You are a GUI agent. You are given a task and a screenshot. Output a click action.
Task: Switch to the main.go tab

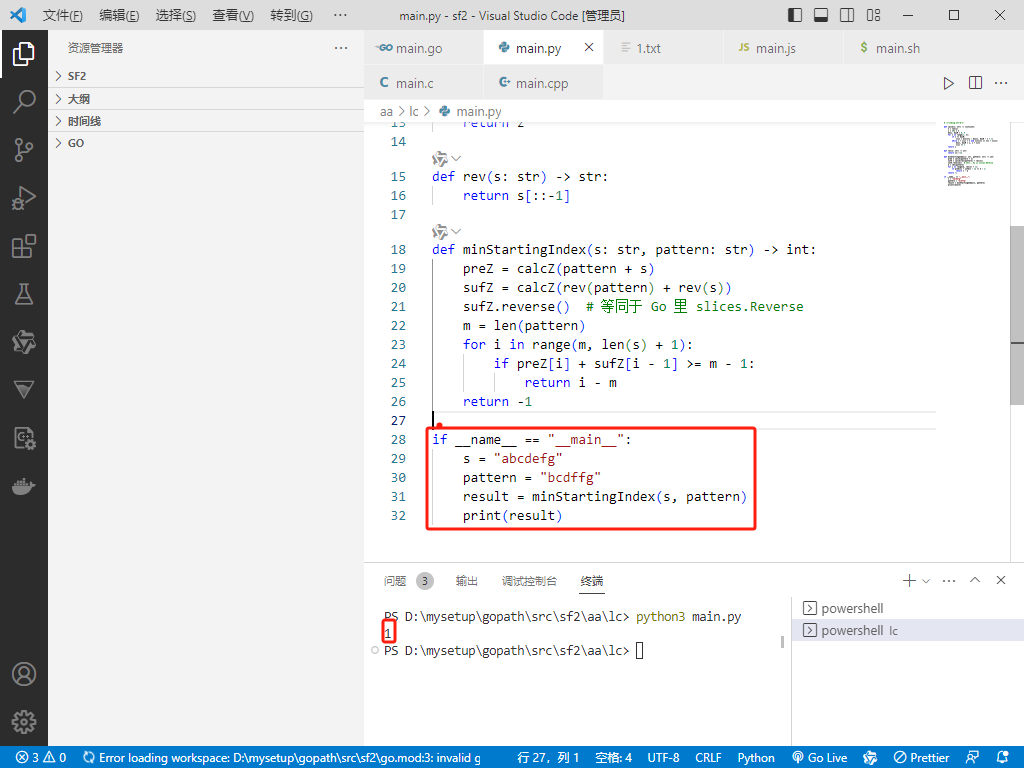point(424,48)
